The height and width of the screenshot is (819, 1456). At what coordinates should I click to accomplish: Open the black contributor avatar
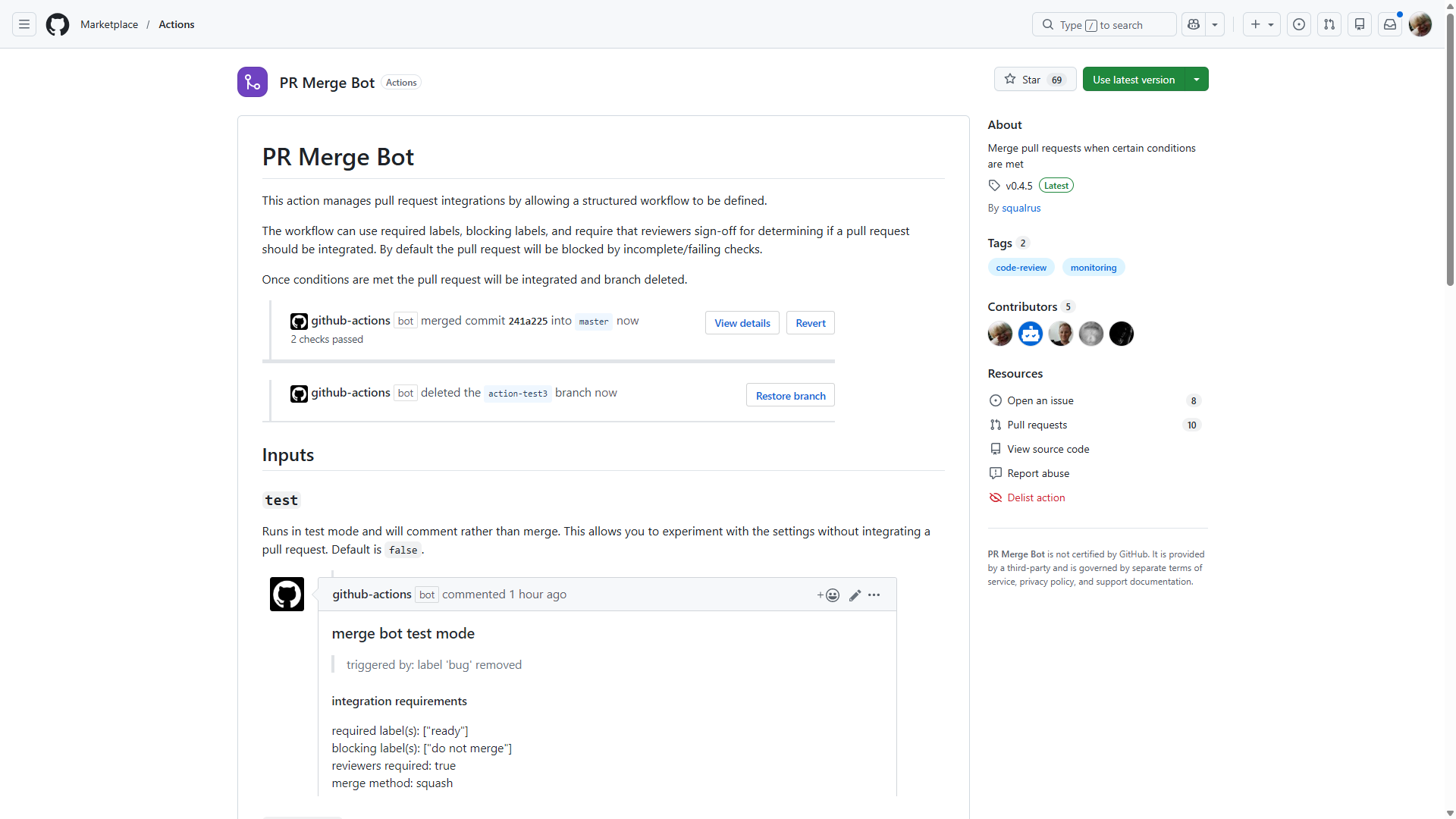(x=1122, y=334)
